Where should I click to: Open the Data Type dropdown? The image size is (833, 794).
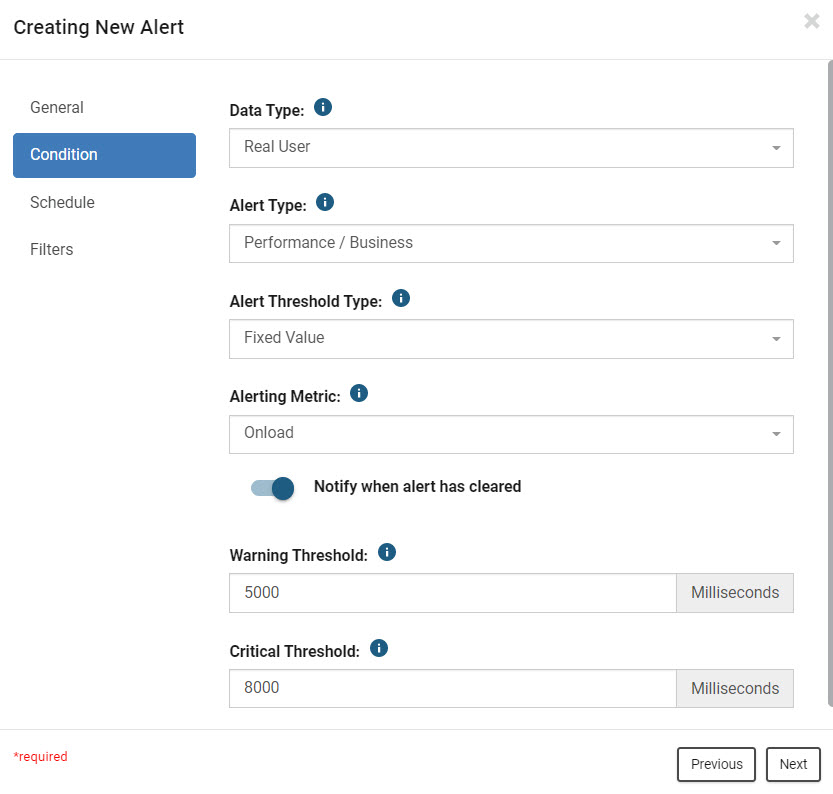[x=511, y=148]
